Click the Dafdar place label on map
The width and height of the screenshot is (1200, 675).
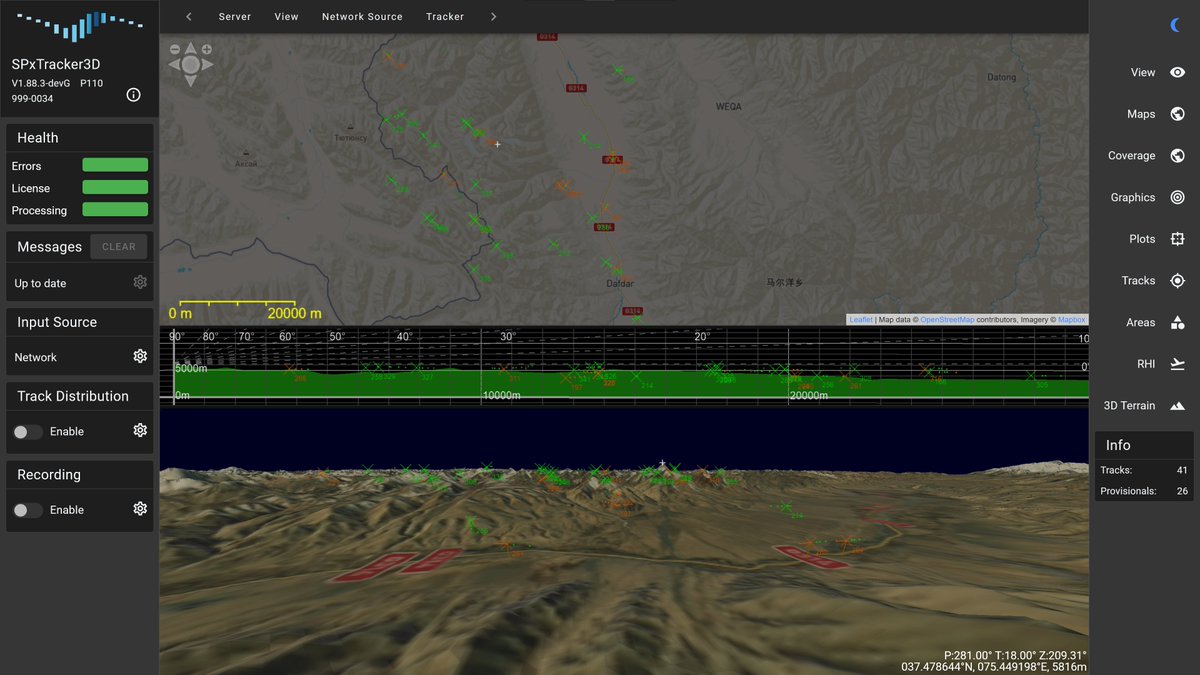[x=620, y=284]
